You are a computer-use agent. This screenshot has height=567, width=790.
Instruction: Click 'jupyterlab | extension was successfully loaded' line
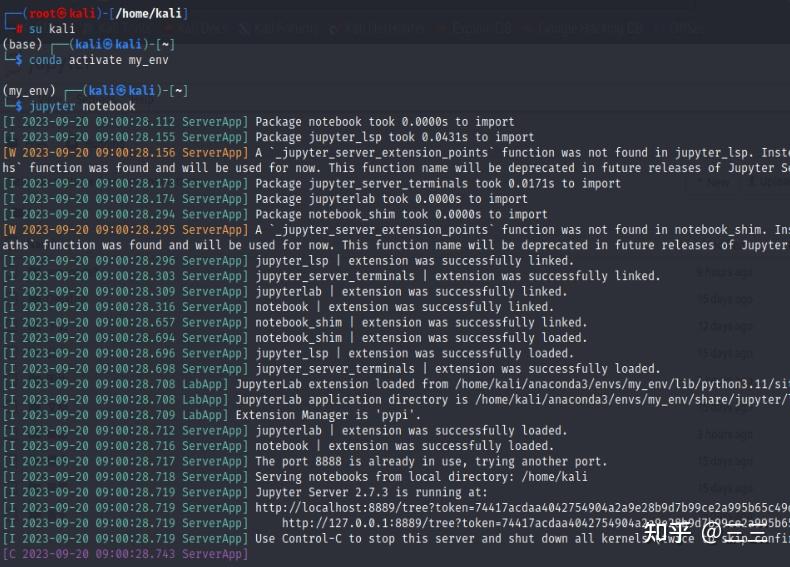point(285,430)
